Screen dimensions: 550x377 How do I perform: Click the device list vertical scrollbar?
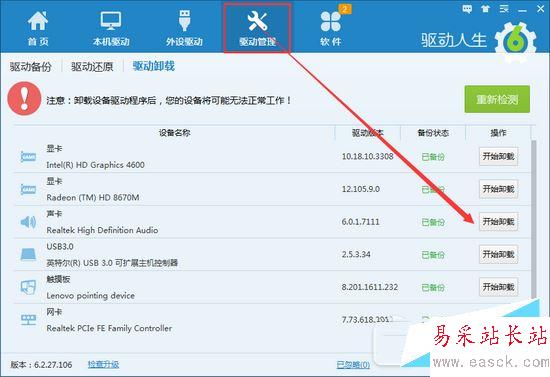coord(534,219)
